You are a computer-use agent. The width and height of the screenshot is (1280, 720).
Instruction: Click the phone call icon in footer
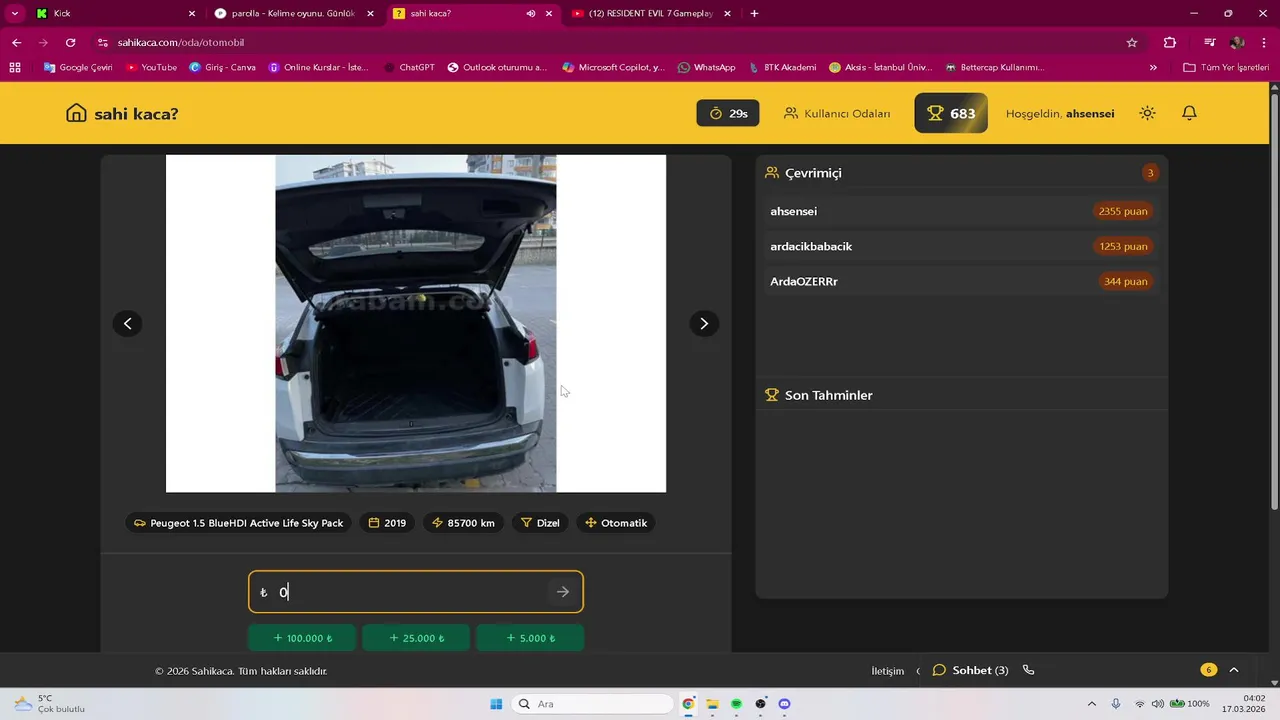coord(1029,670)
